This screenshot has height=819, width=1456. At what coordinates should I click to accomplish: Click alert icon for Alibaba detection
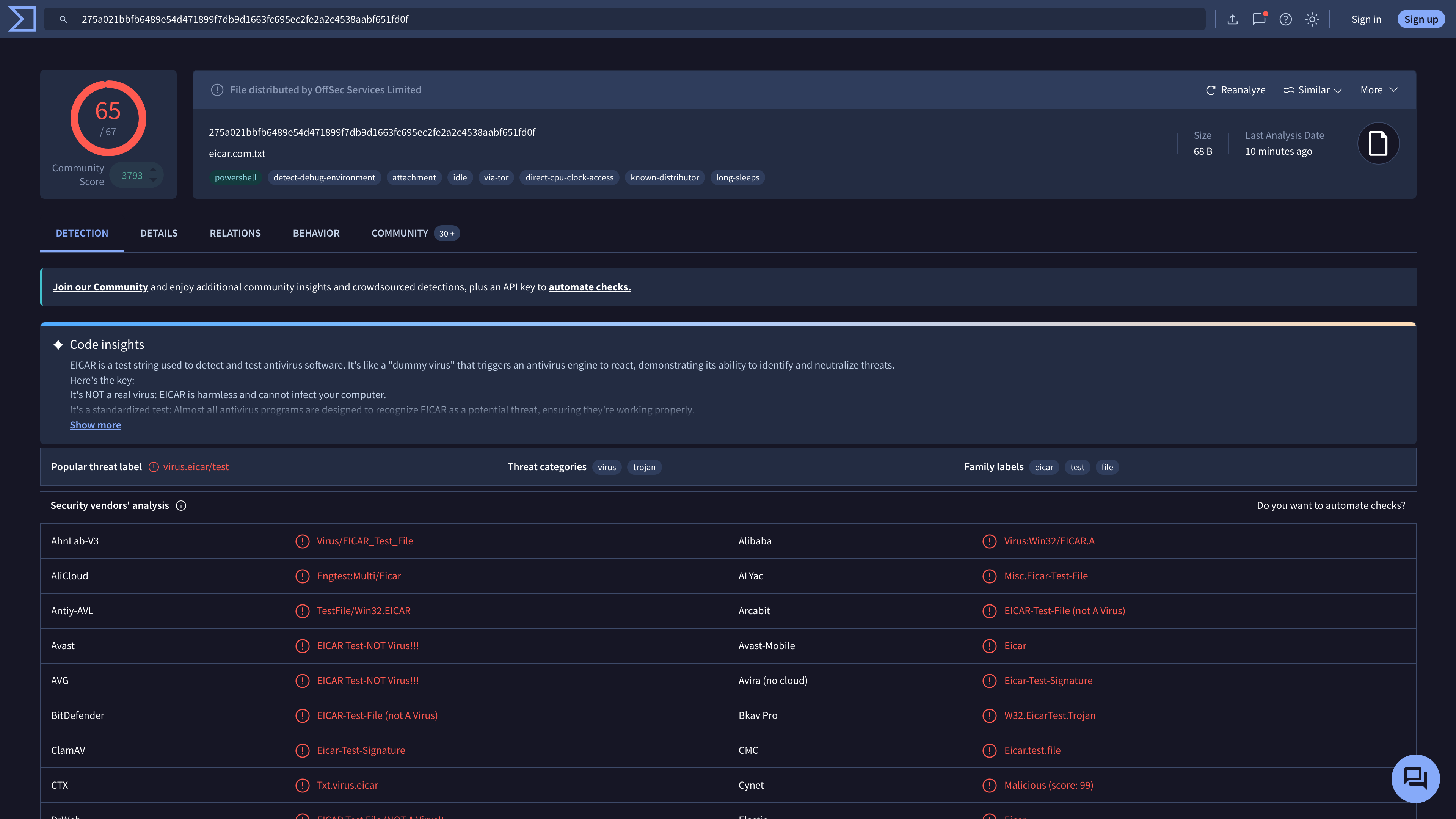(989, 541)
